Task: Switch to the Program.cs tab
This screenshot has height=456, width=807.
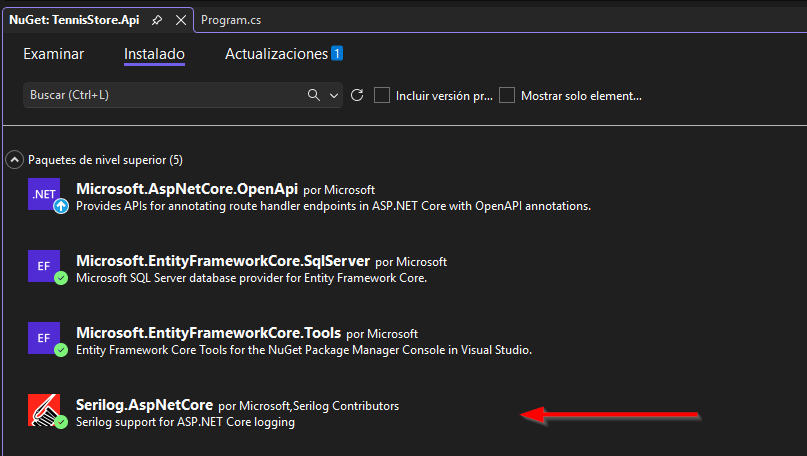Action: [231, 20]
